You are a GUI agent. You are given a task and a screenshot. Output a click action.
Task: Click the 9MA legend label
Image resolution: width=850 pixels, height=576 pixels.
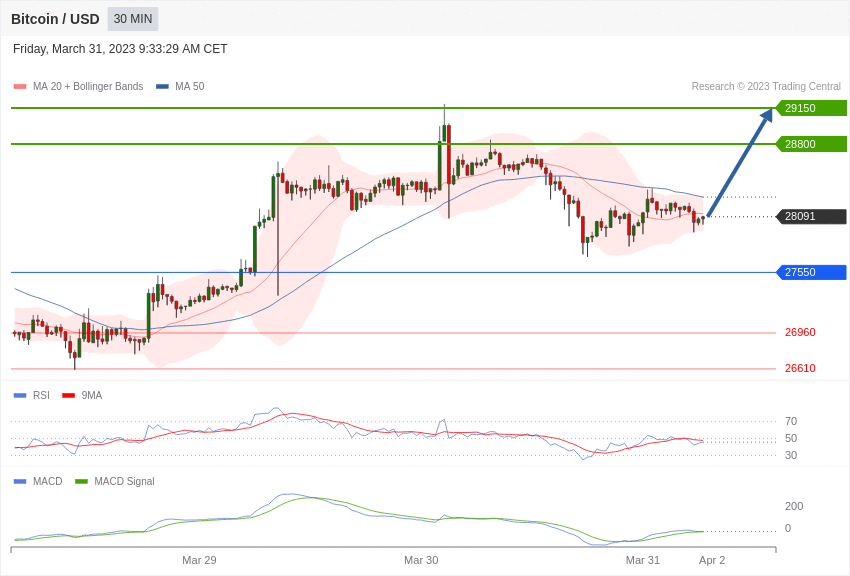tap(92, 395)
